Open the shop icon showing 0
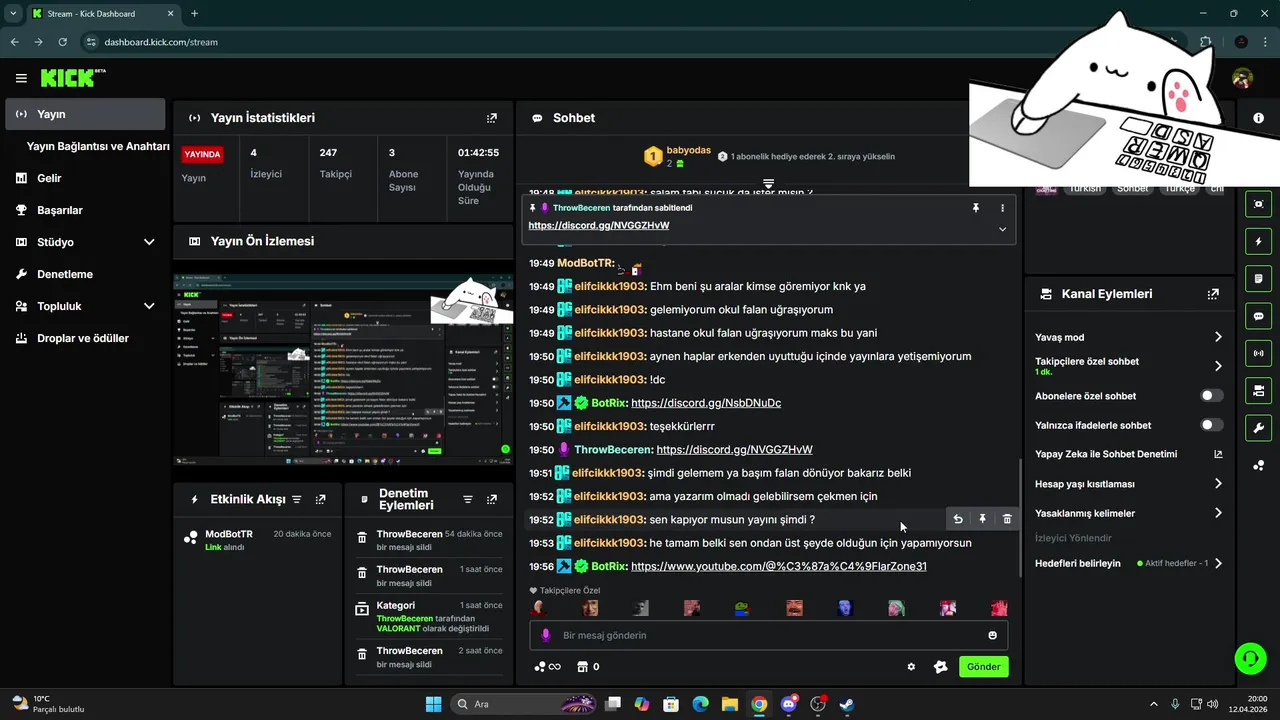Viewport: 1280px width, 720px height. (588, 667)
